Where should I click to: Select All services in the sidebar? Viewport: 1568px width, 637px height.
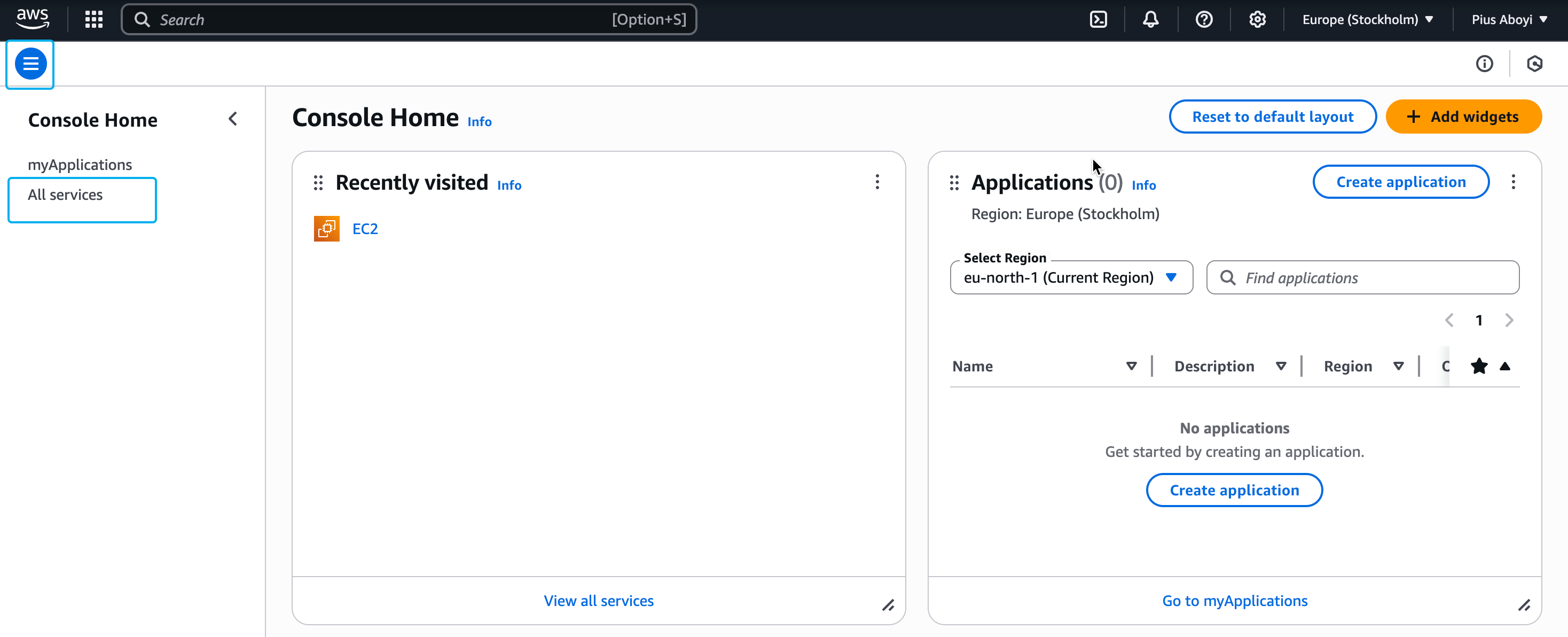(x=65, y=195)
